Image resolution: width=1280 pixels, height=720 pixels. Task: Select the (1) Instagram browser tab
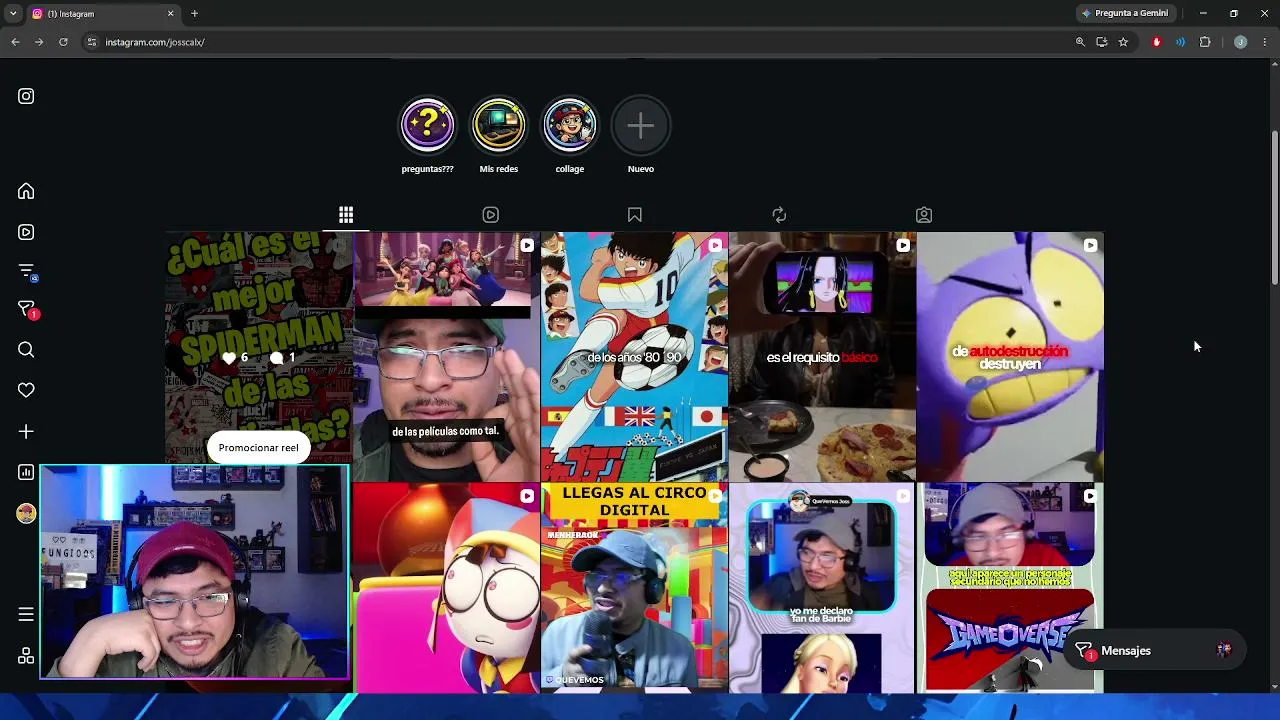(102, 14)
